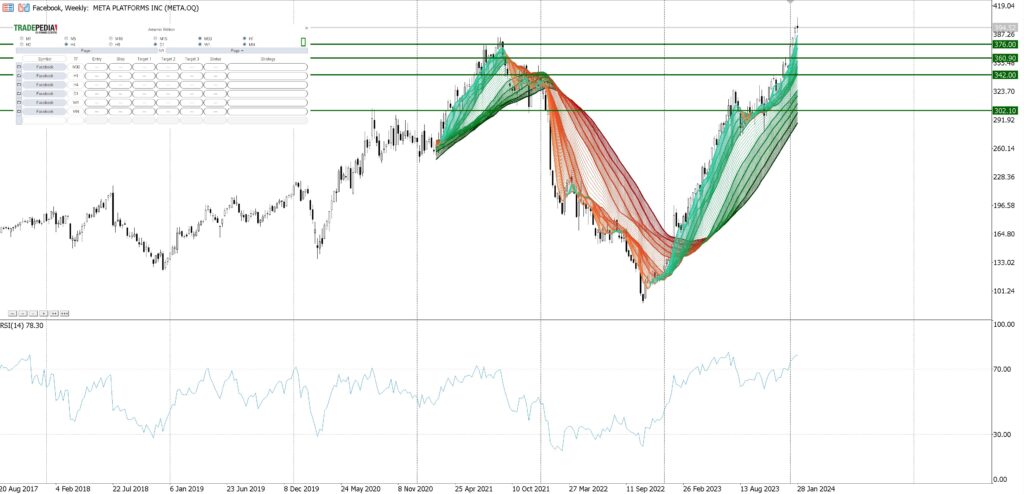Click the row icon beside the H1 Facebook row

coord(19,76)
